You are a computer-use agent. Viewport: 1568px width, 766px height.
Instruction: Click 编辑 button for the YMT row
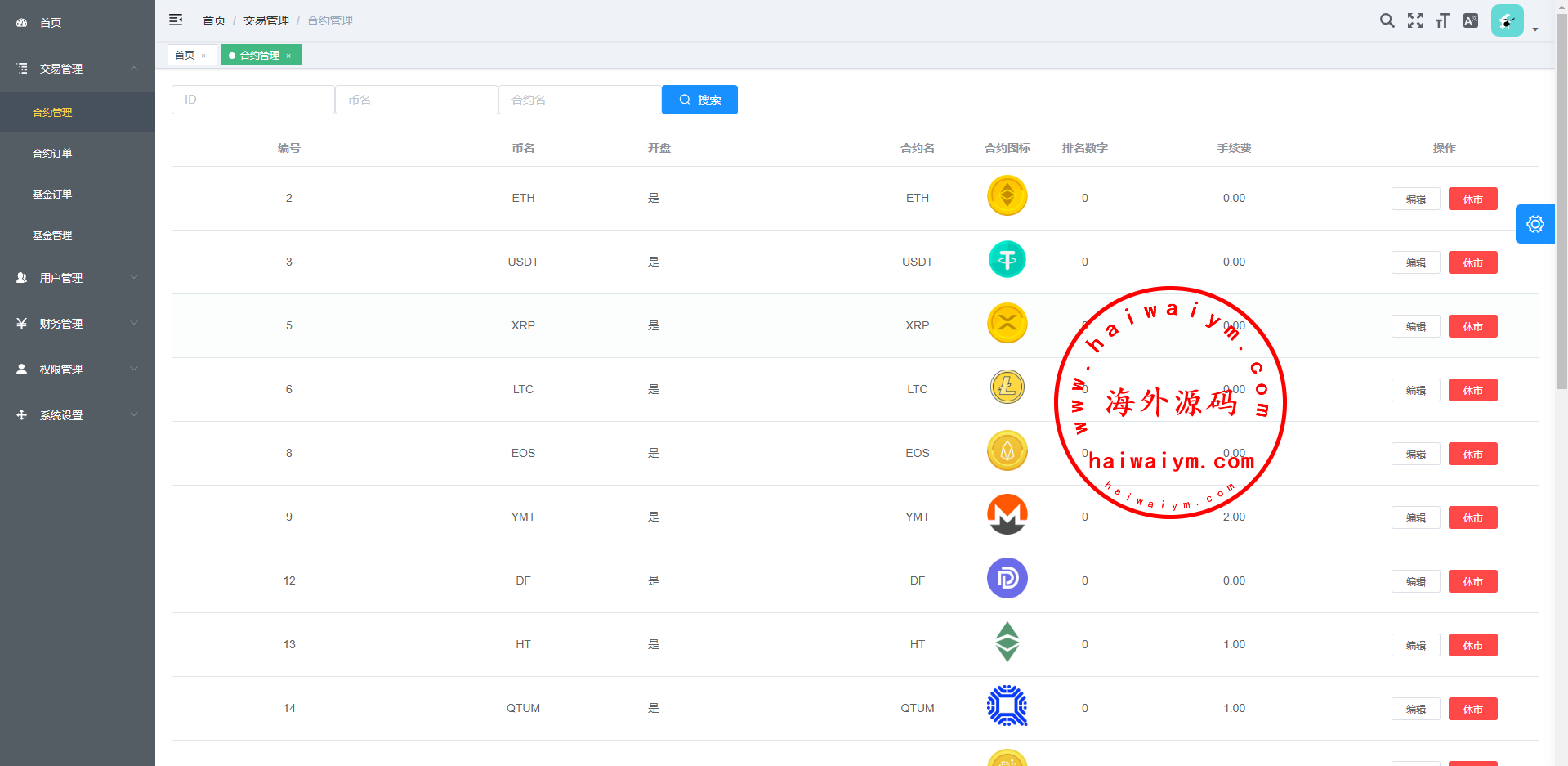point(1415,517)
